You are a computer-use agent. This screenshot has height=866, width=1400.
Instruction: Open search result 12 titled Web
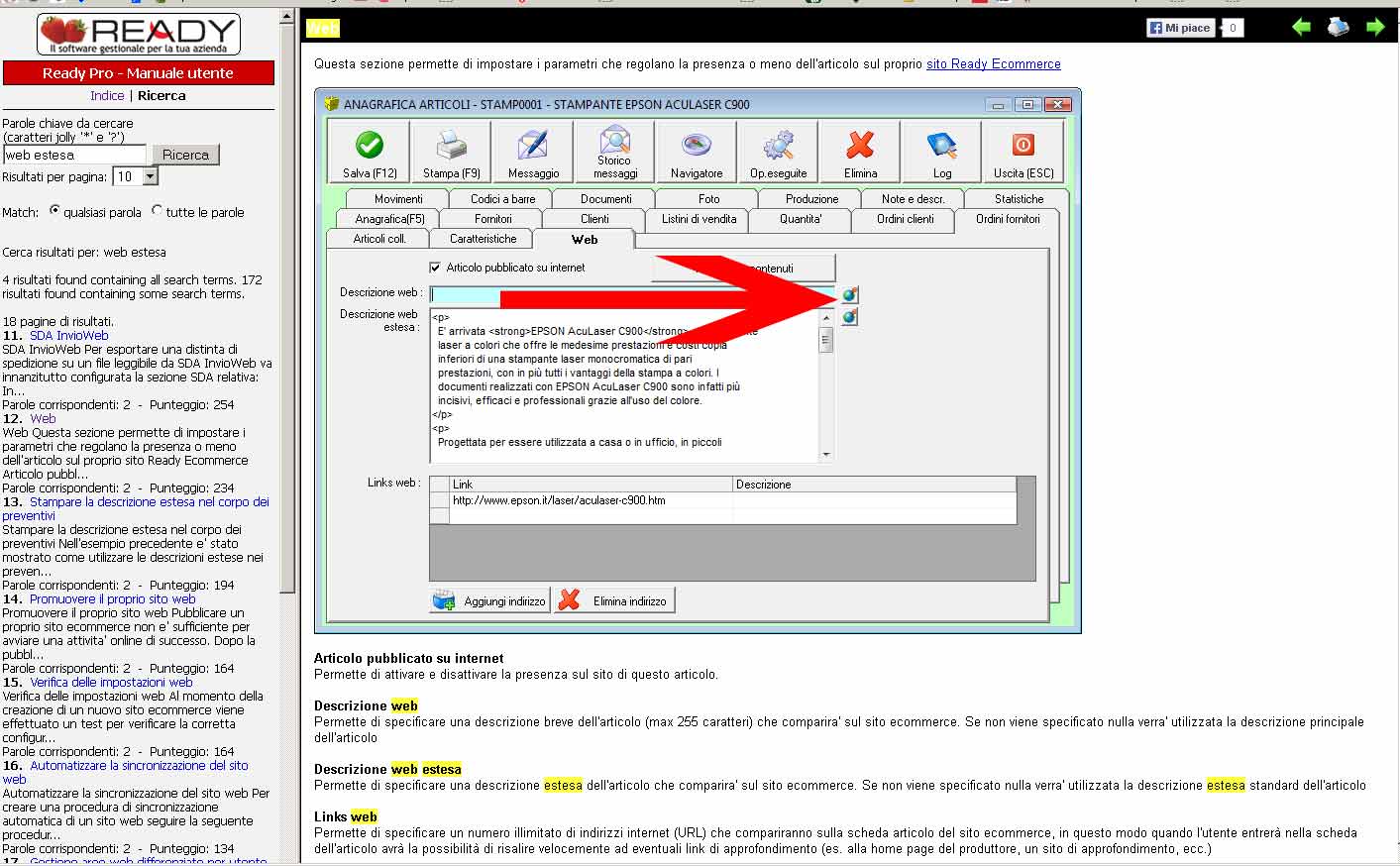(x=43, y=419)
